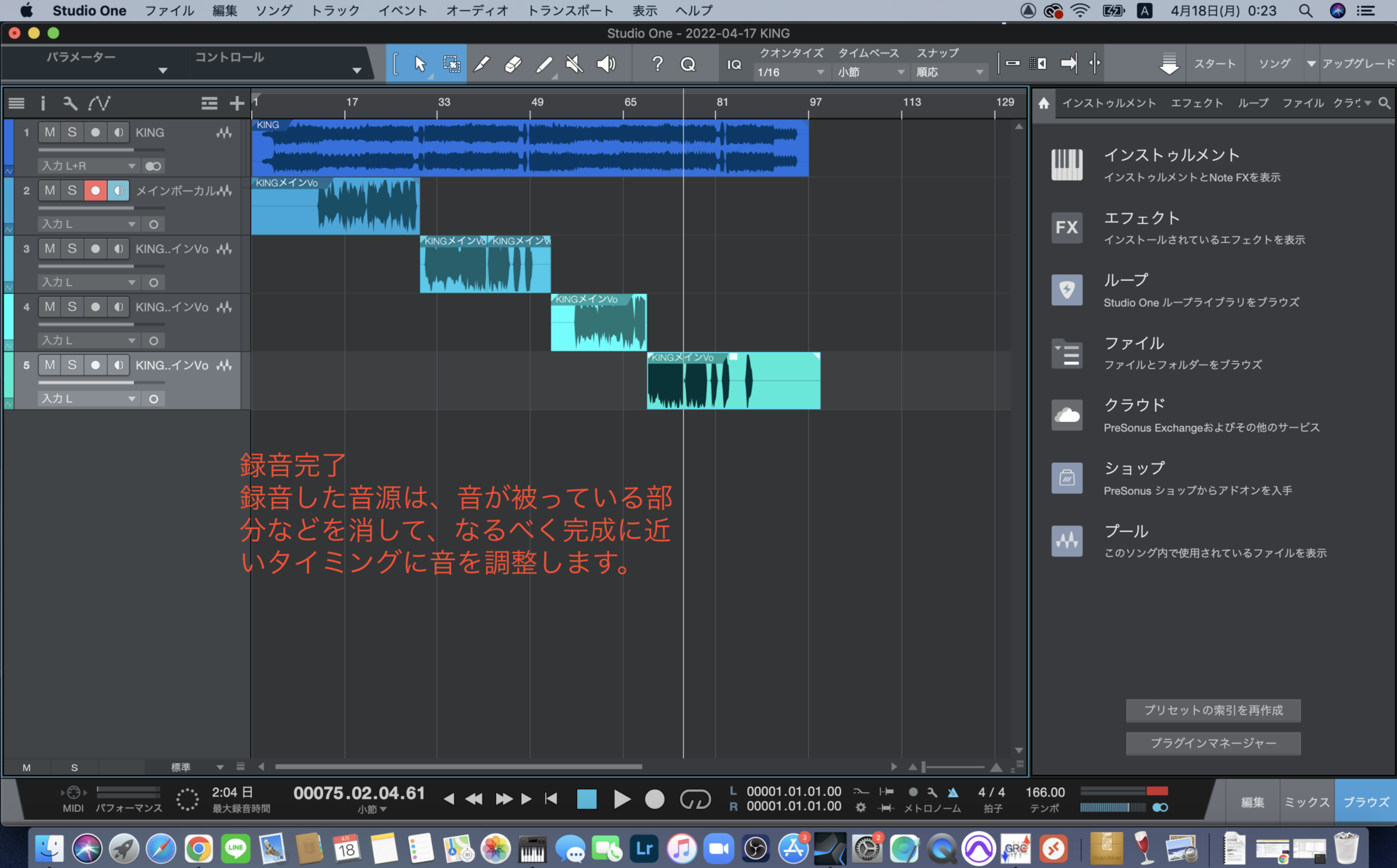Arm record on track 5

95,365
